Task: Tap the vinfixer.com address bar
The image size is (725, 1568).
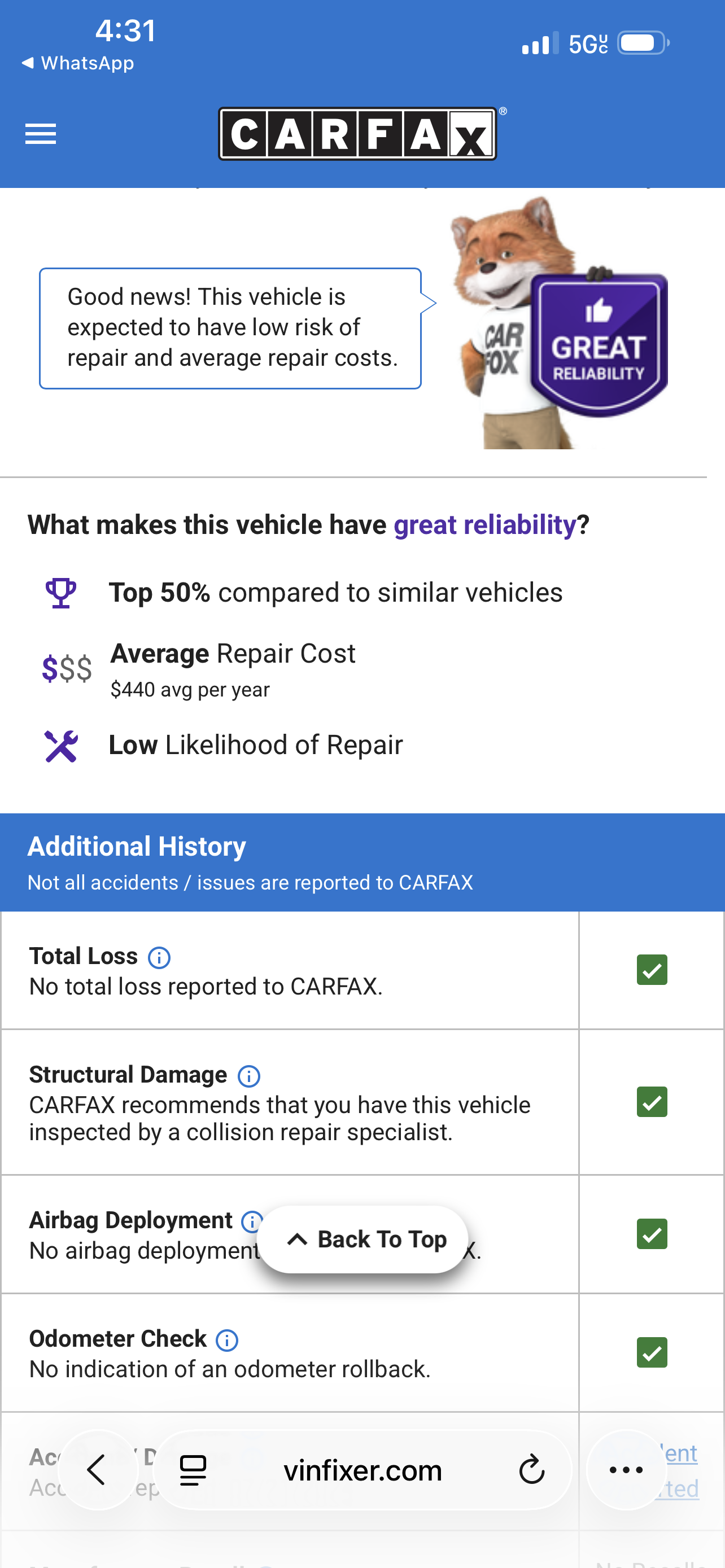Action: pyautogui.click(x=363, y=1469)
